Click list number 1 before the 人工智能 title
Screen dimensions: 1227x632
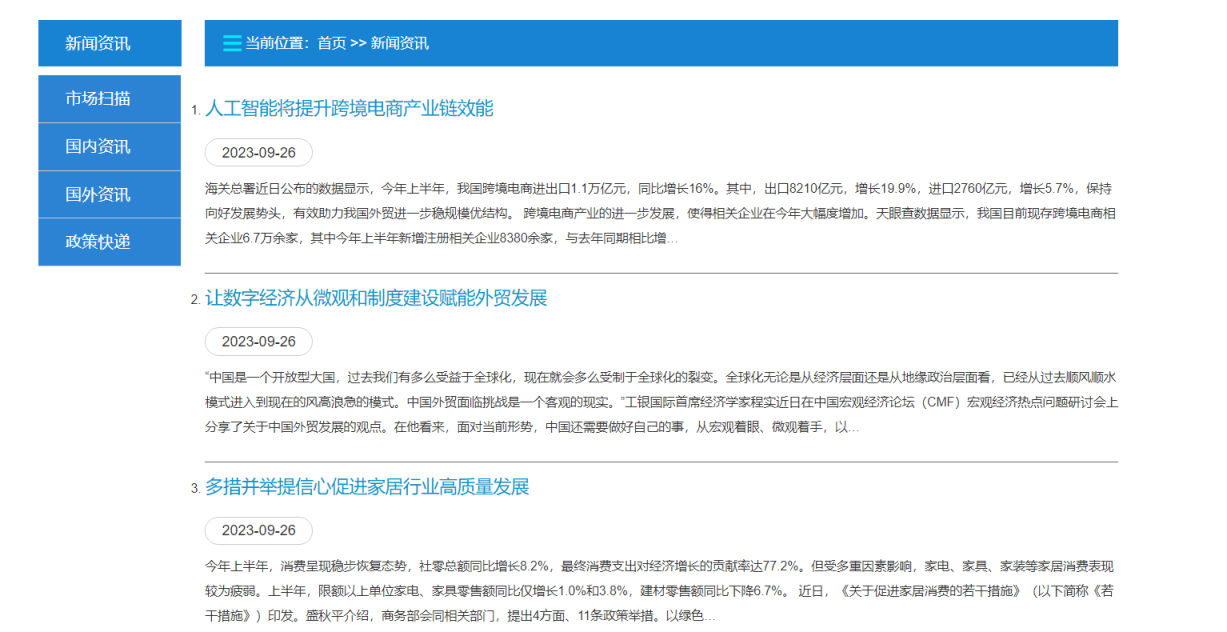tap(195, 111)
